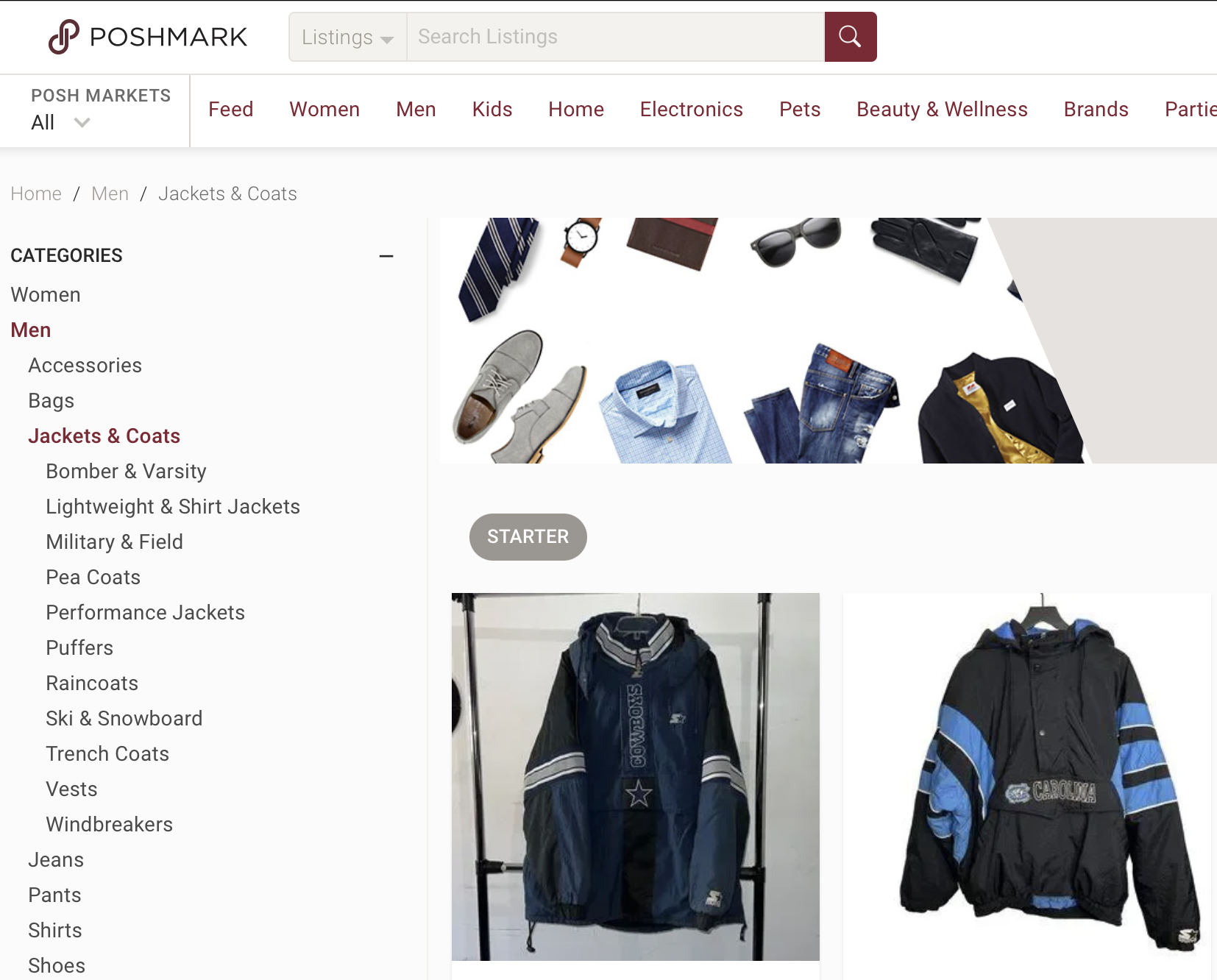
Task: Open the Cowboys Starter jacket listing
Action: pos(636,777)
